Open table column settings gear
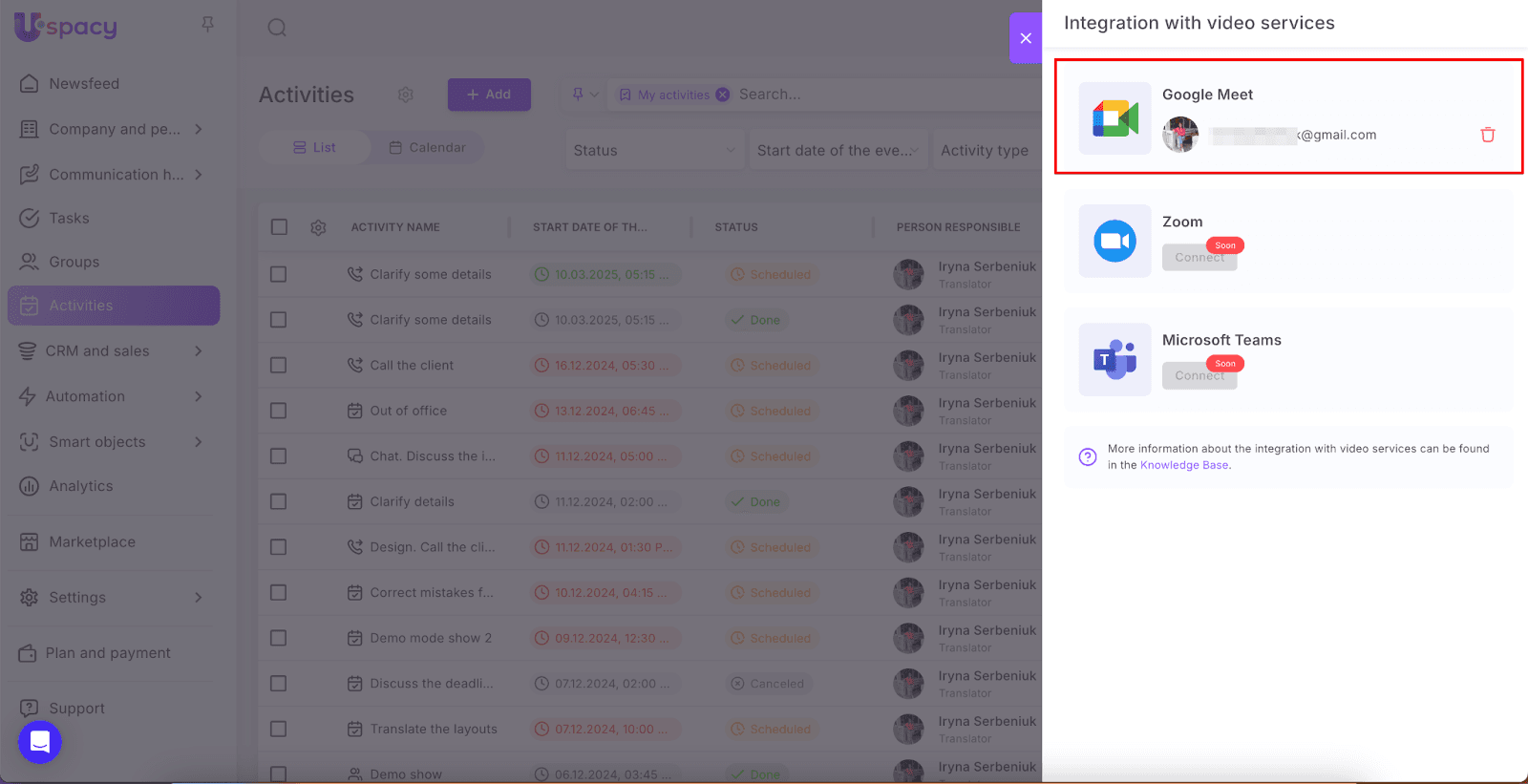Screen dimensions: 1528x784 318,227
